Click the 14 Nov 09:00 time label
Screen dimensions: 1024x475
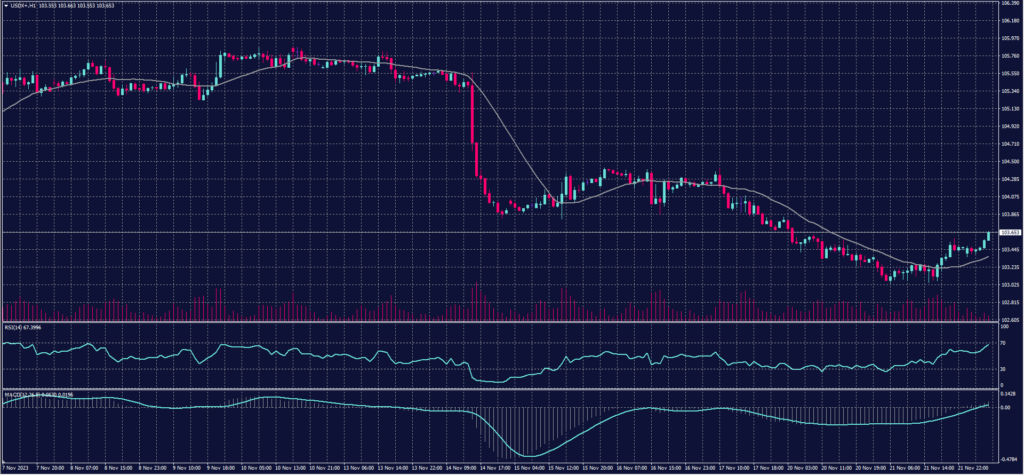pos(462,468)
